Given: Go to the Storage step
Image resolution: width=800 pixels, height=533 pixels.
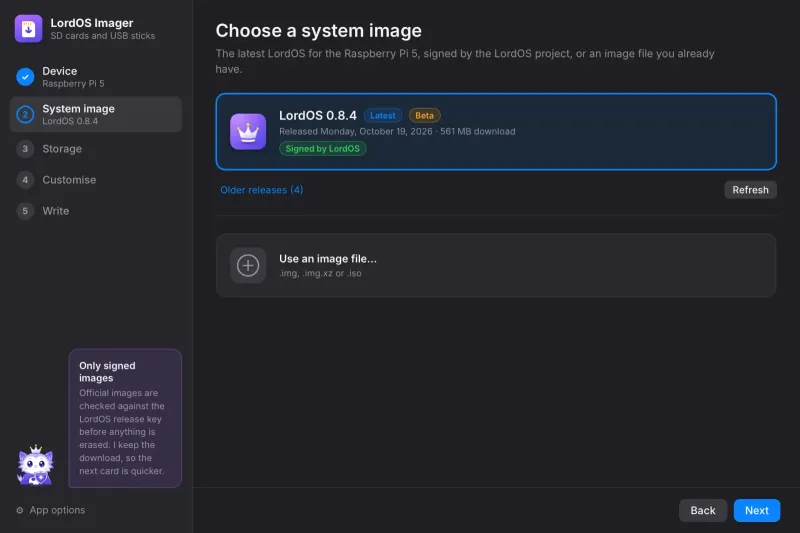Looking at the screenshot, I should coord(96,149).
